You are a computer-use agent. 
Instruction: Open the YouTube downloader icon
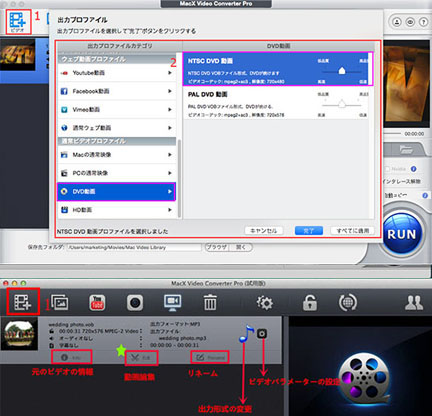point(97,303)
